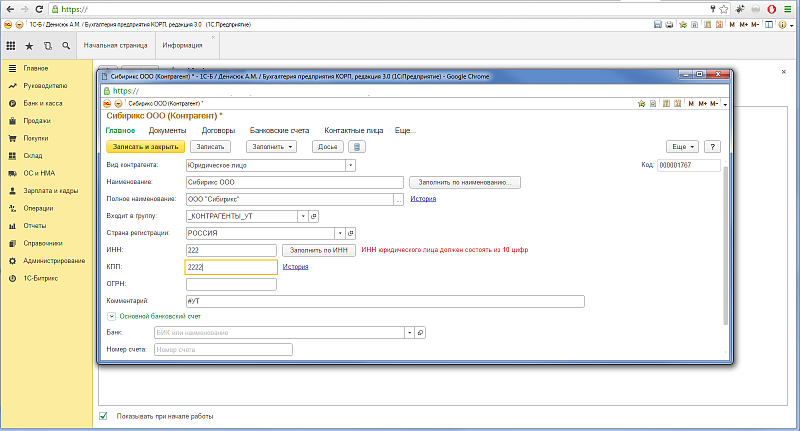Open toolbar overflow arrow in Контрагент window
The image size is (800, 431).
725,104
